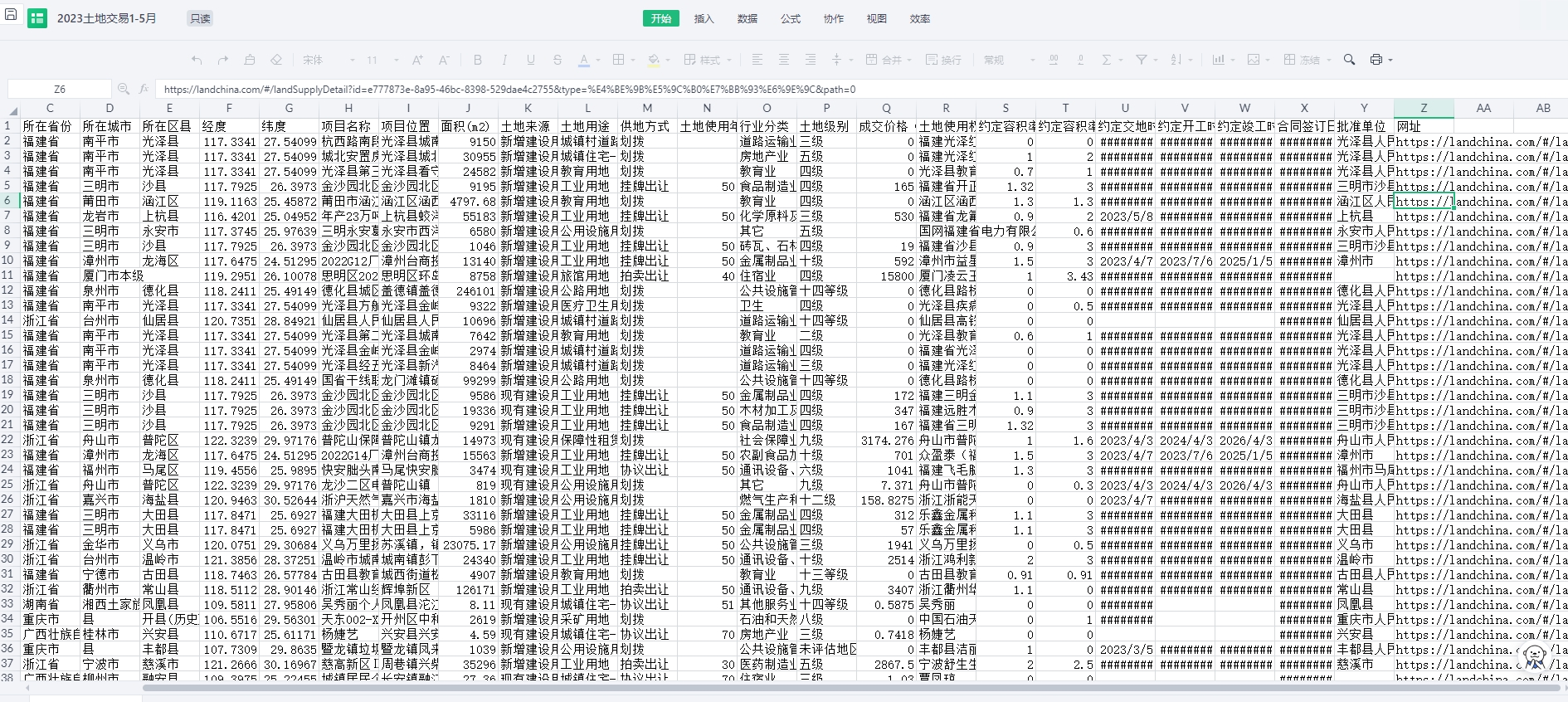Open search with the magnifier icon

[x=1350, y=60]
